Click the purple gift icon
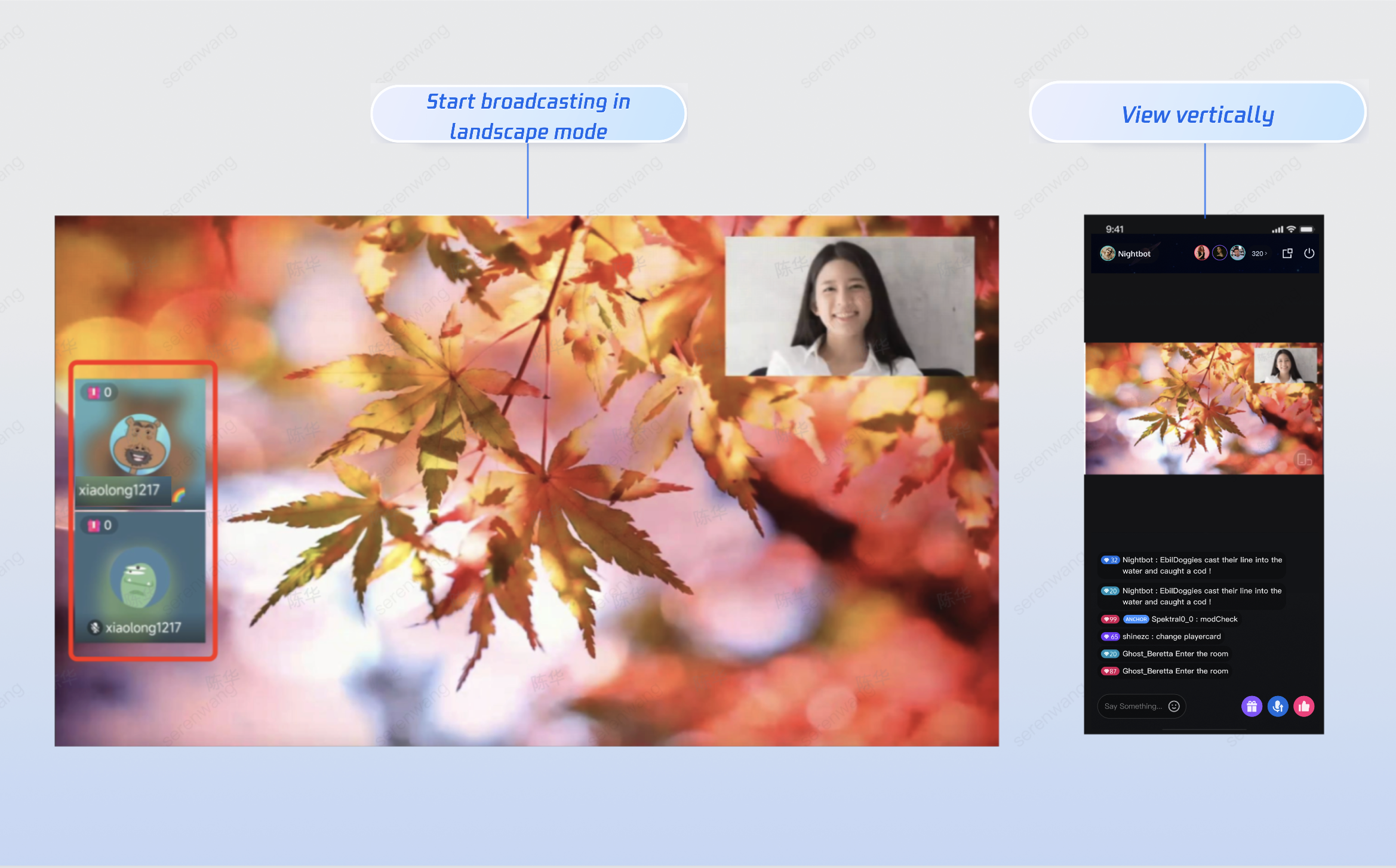 (x=1252, y=706)
